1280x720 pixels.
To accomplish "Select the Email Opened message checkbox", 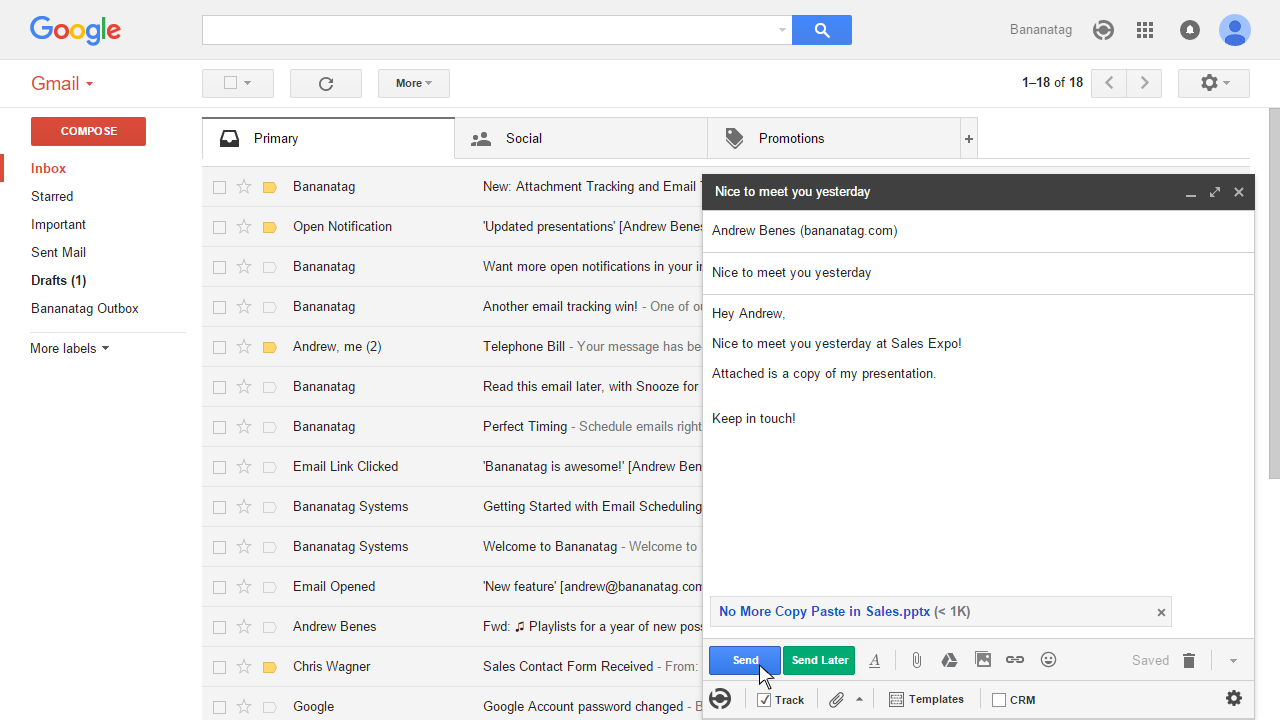I will click(219, 587).
